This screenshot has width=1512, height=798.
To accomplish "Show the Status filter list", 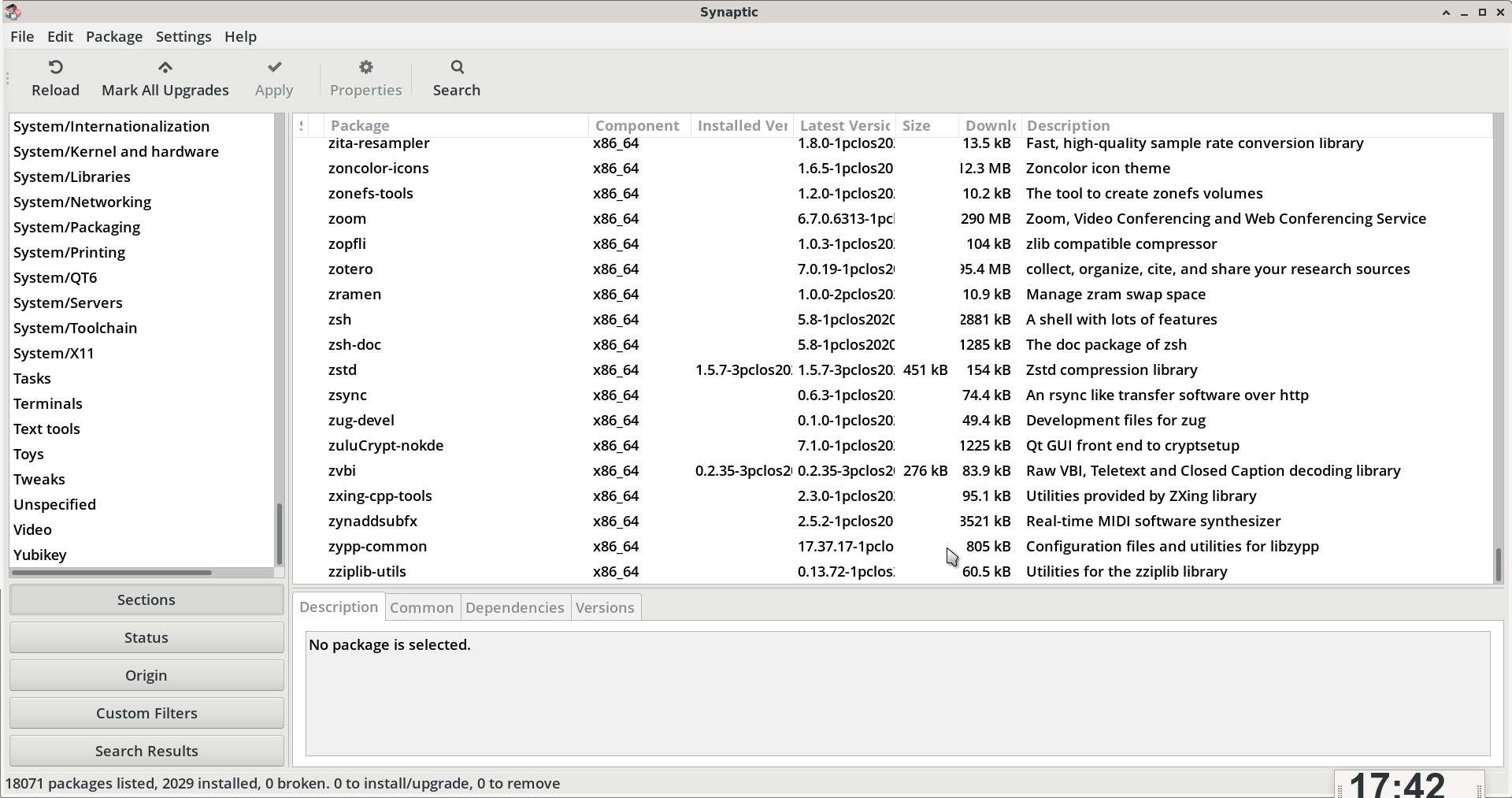I will pos(146,637).
